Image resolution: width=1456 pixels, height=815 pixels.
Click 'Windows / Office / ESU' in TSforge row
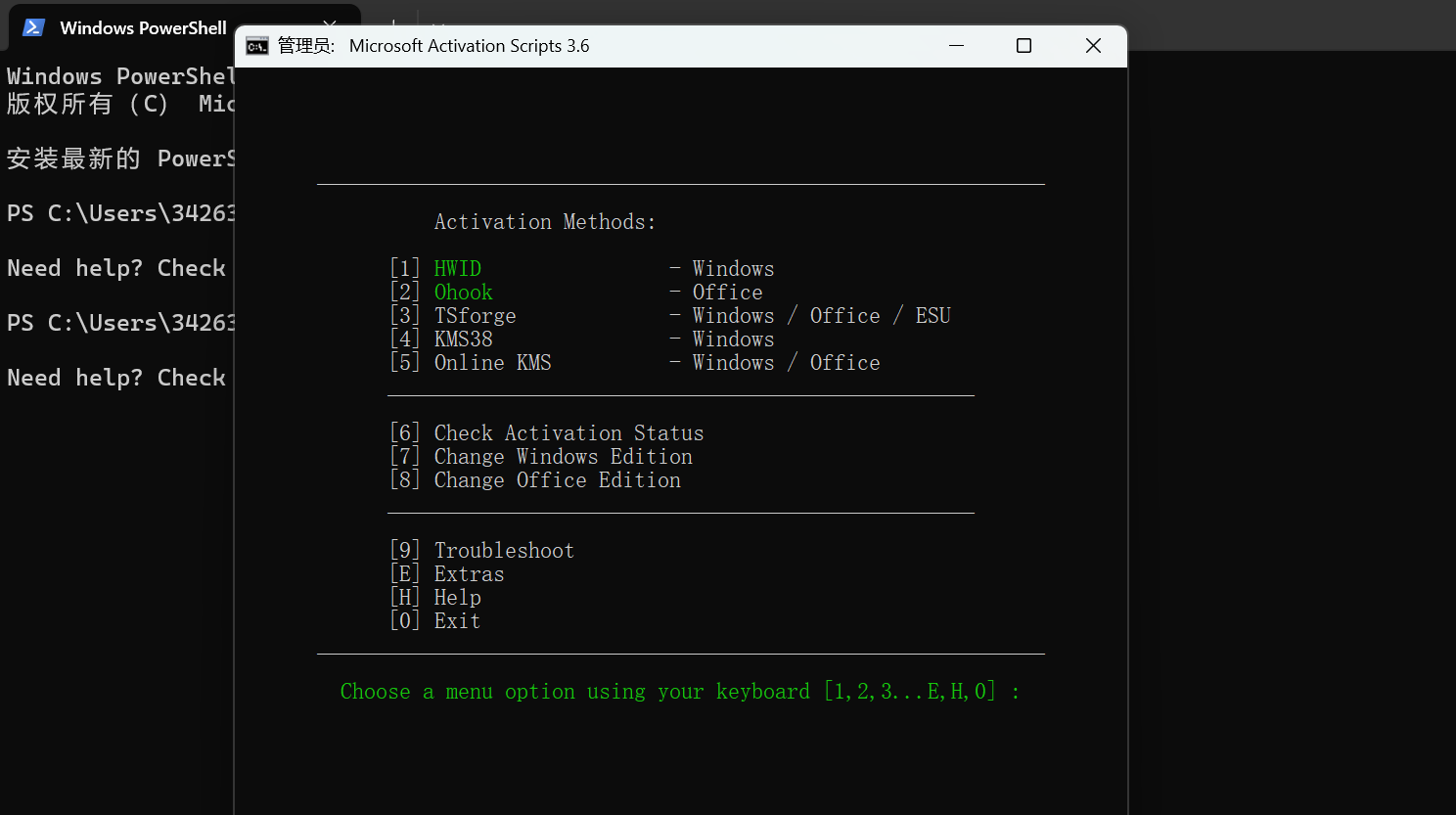[x=822, y=315]
